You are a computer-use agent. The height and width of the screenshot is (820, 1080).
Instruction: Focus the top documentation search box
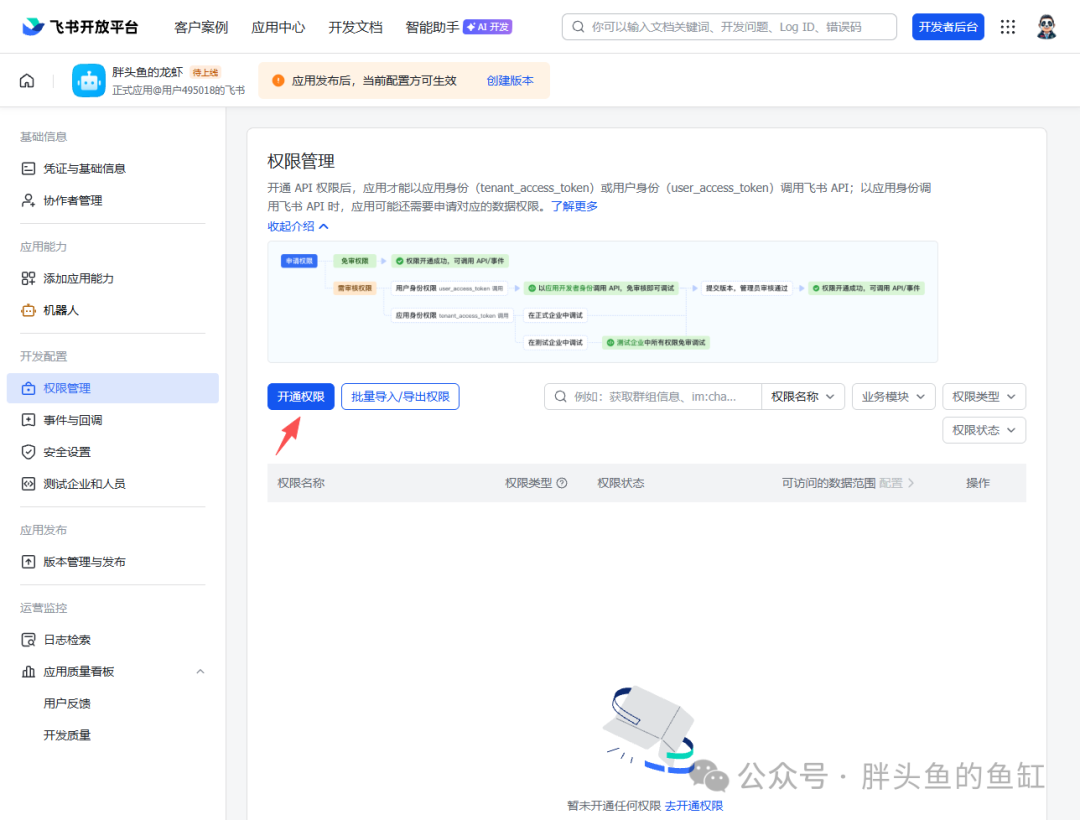point(729,27)
